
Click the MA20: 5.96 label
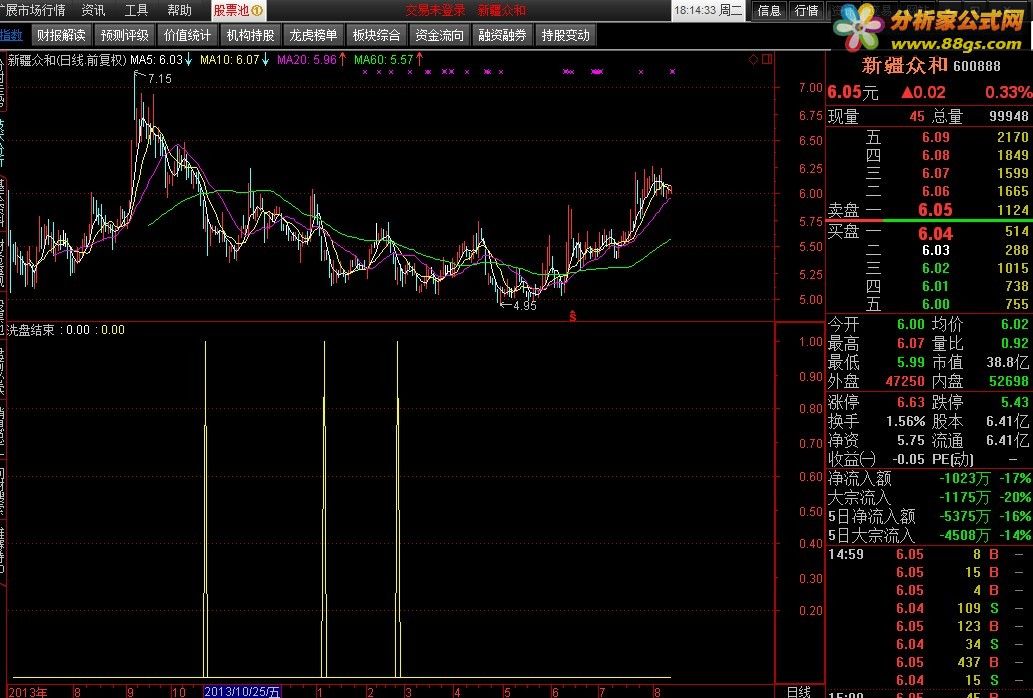click(x=306, y=60)
